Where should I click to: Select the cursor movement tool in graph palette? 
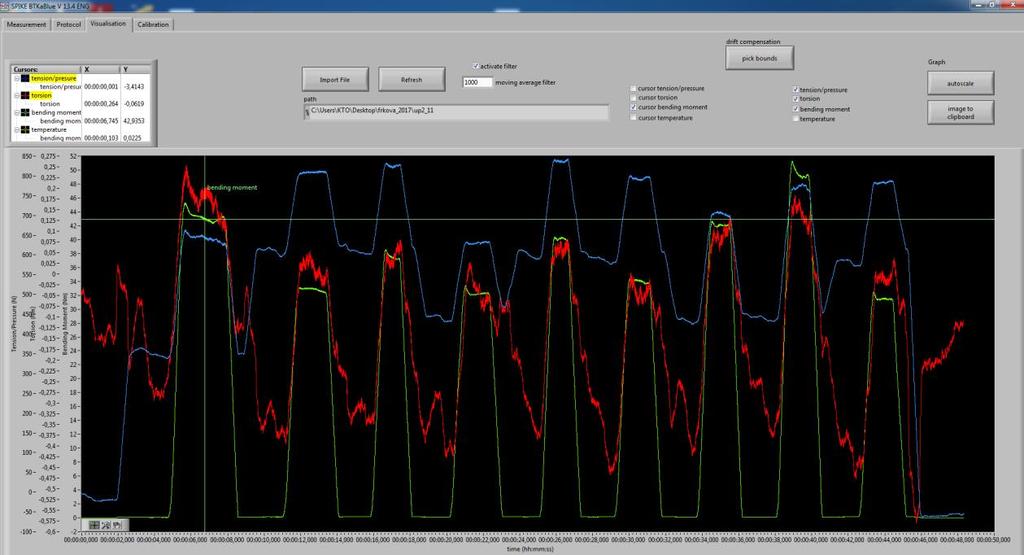coord(95,525)
